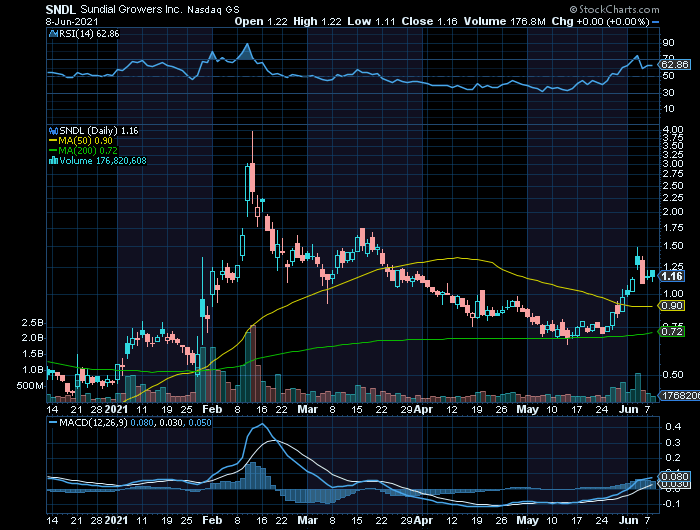Click the 90 level on the RSI axis

click(669, 43)
